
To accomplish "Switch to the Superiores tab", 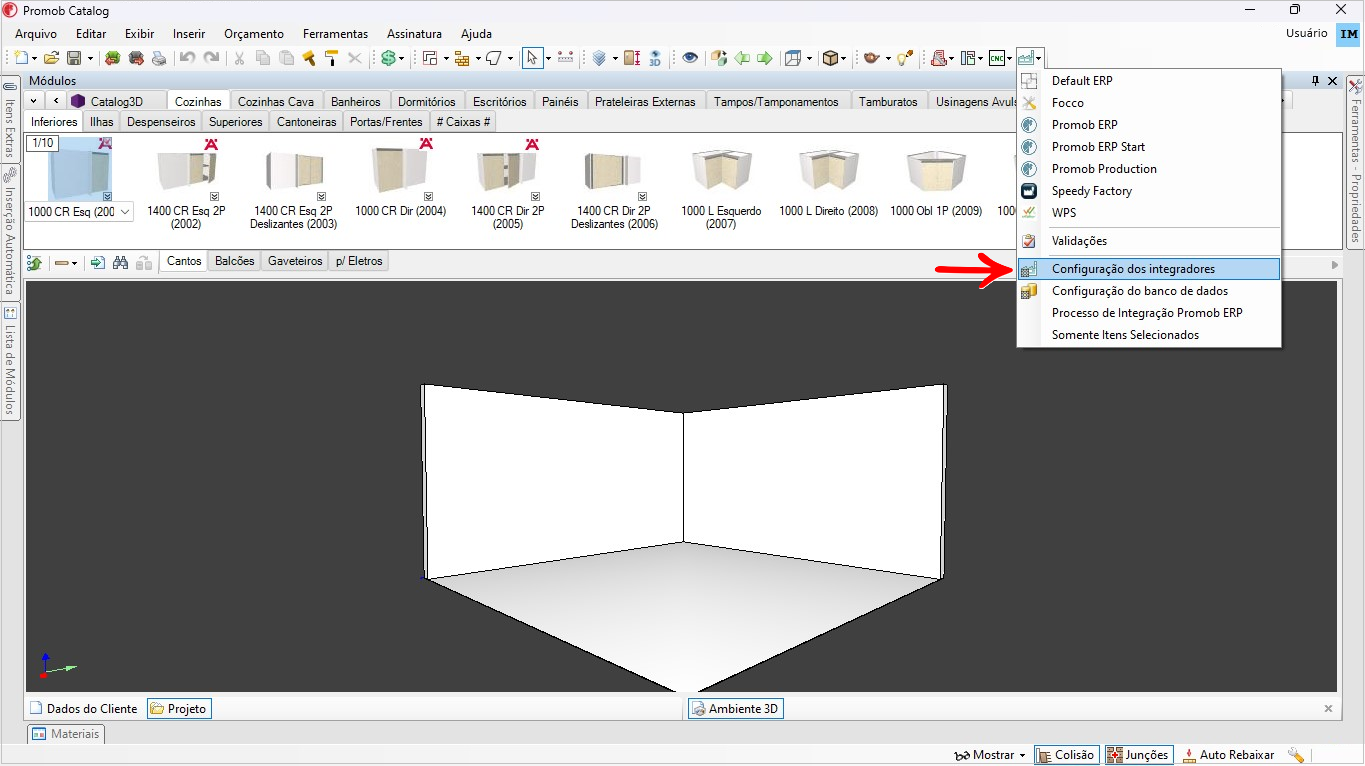I will (x=236, y=122).
